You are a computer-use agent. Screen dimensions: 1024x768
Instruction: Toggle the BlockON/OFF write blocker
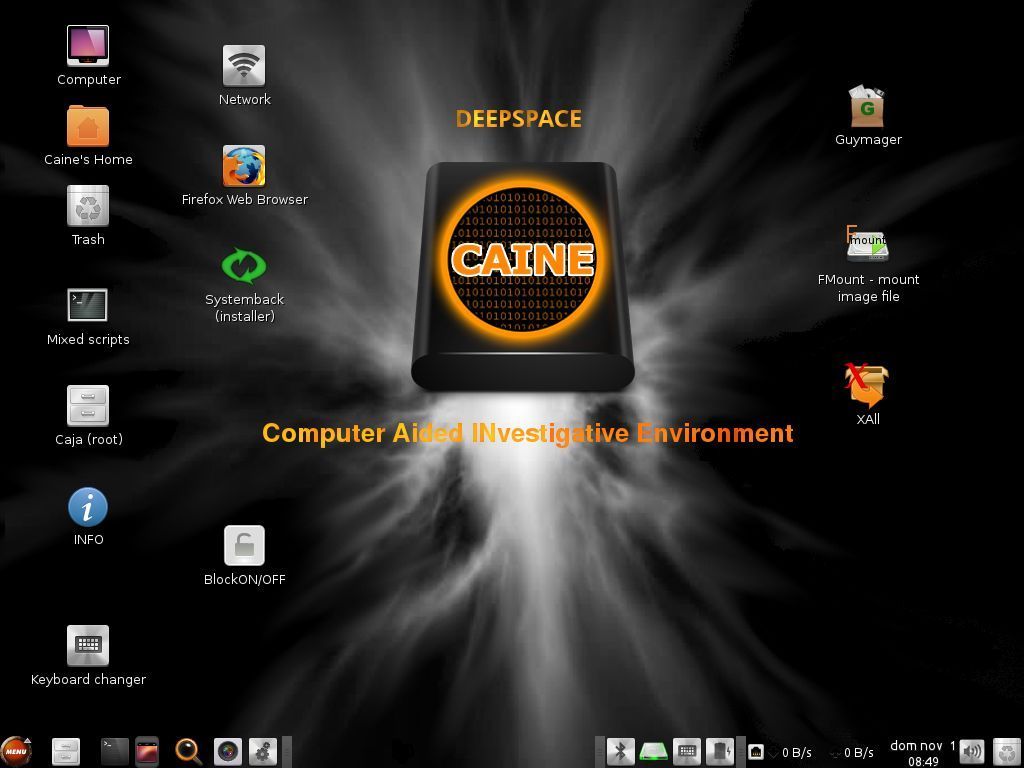tap(244, 546)
